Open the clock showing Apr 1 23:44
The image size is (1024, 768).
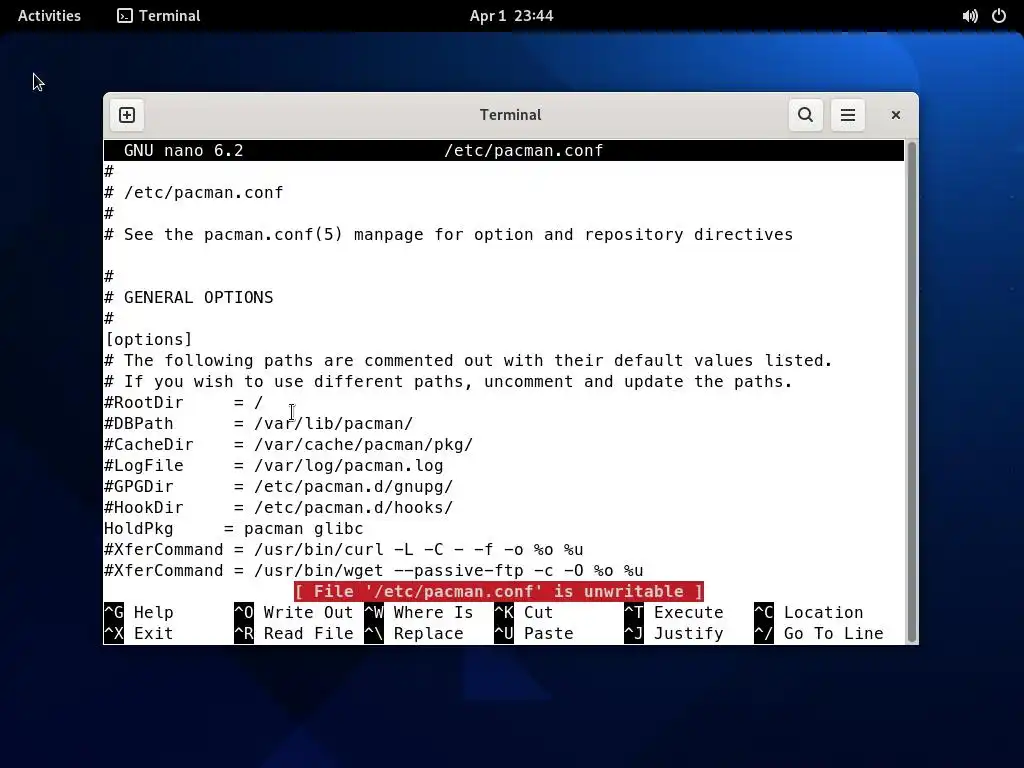(x=511, y=16)
